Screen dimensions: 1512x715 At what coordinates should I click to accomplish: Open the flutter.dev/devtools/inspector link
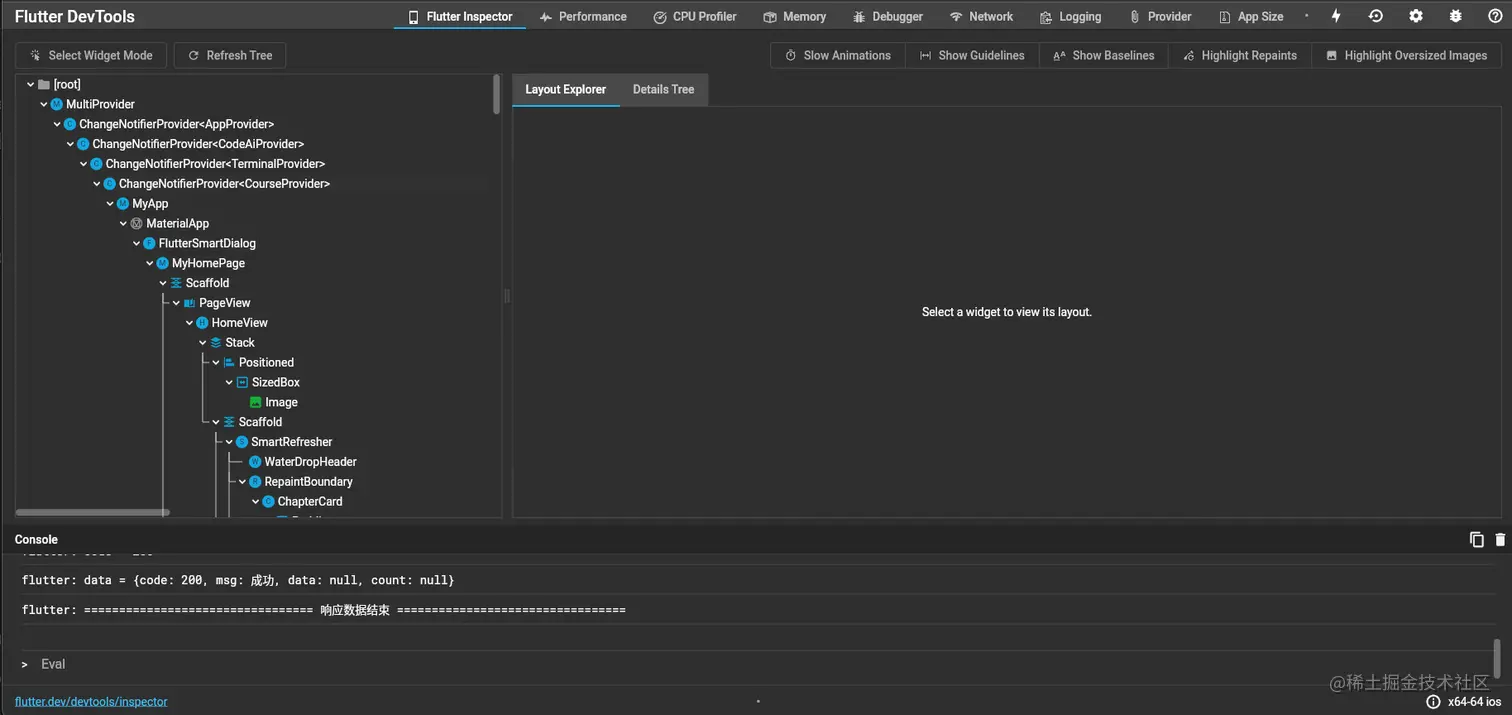[x=91, y=702]
